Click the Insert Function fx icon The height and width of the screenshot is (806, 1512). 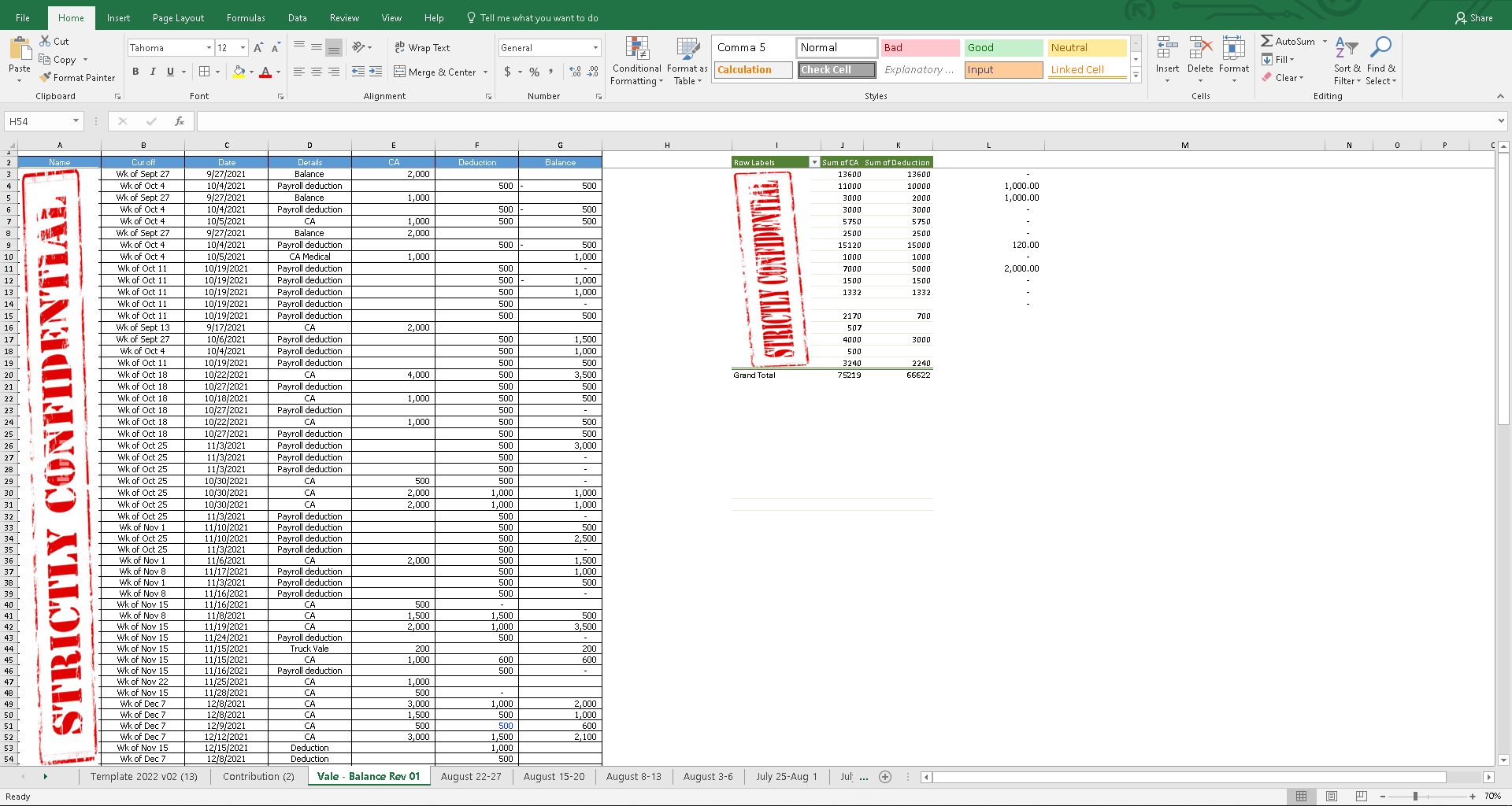tap(180, 121)
